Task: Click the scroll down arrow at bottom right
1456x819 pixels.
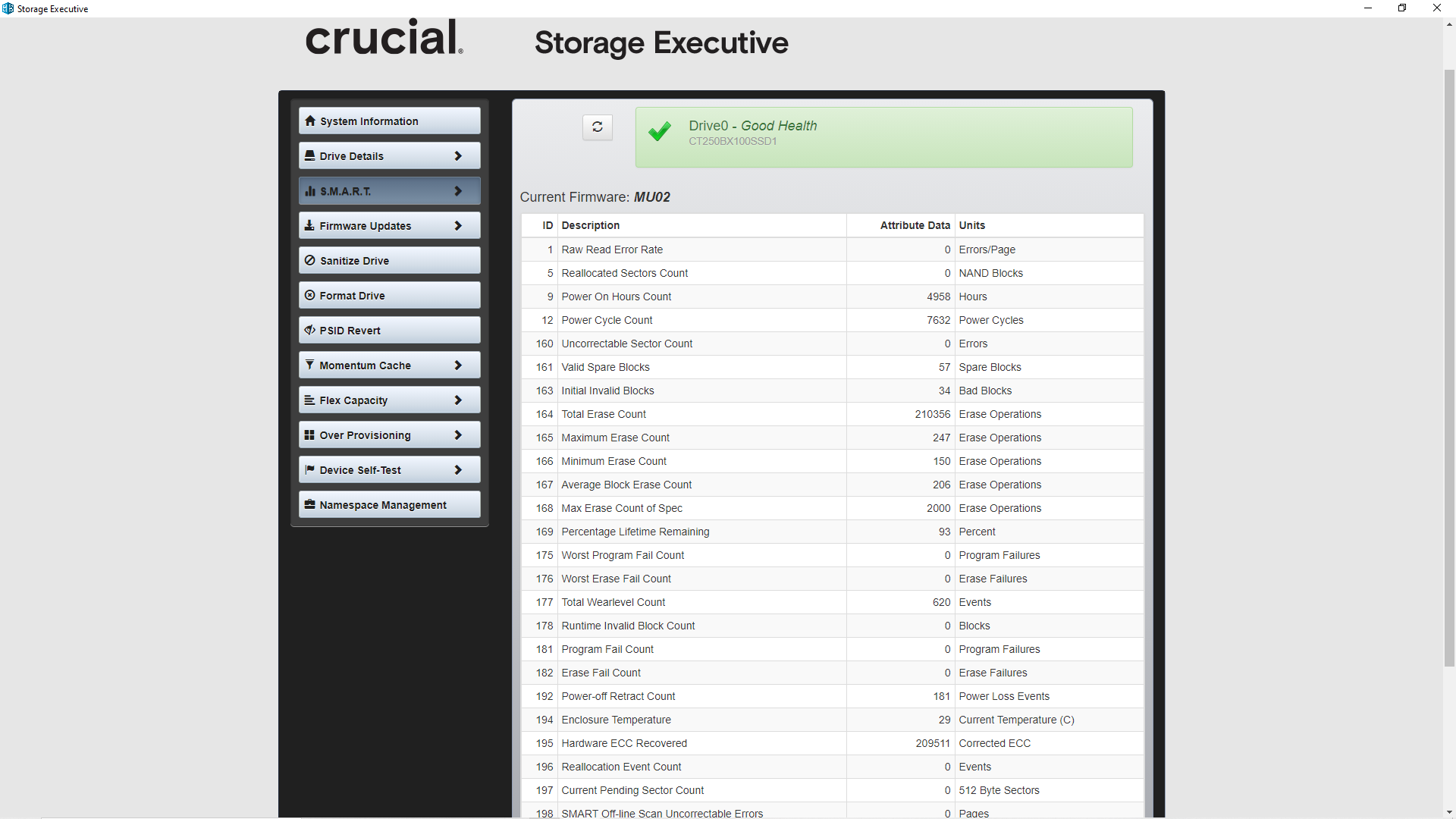Action: (1449, 812)
